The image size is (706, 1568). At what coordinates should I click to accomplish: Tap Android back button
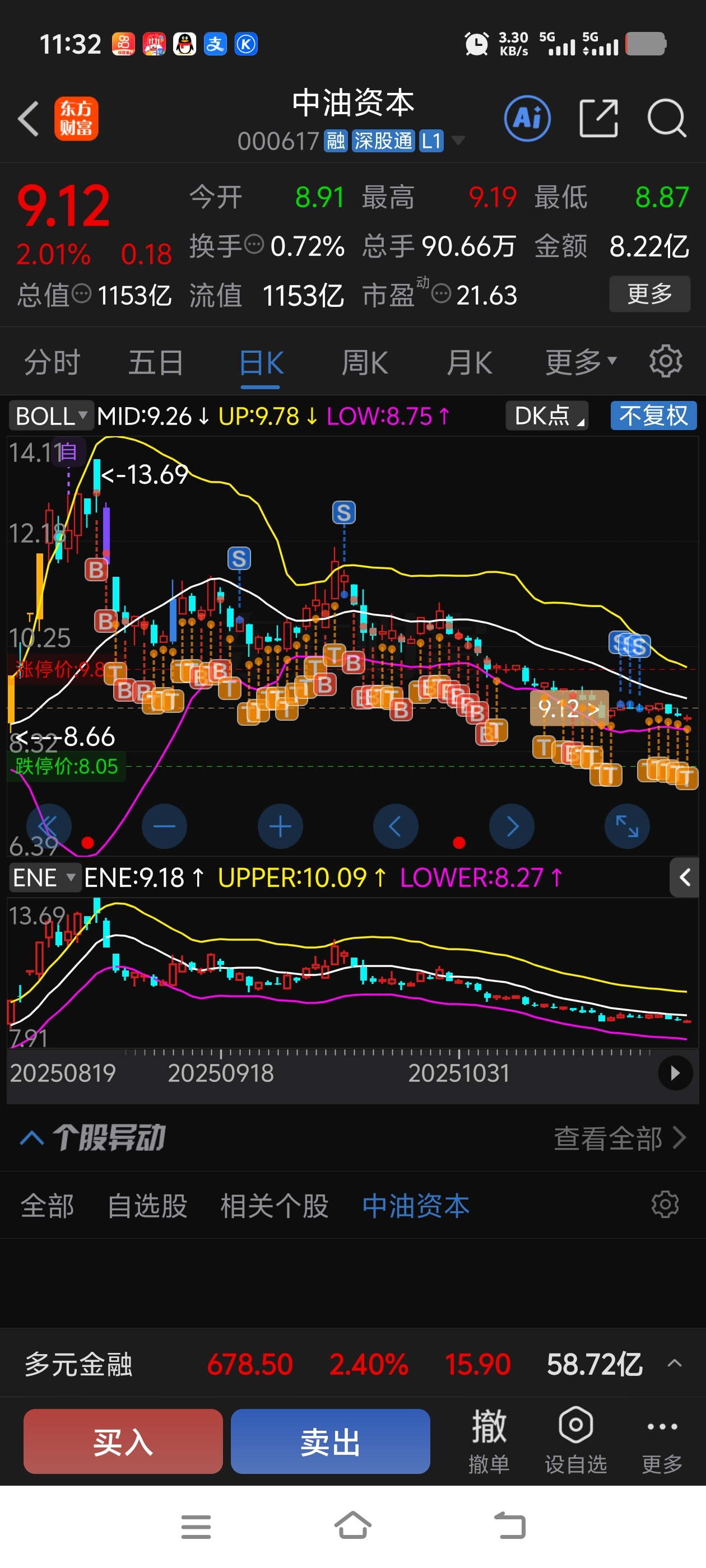[509, 1526]
